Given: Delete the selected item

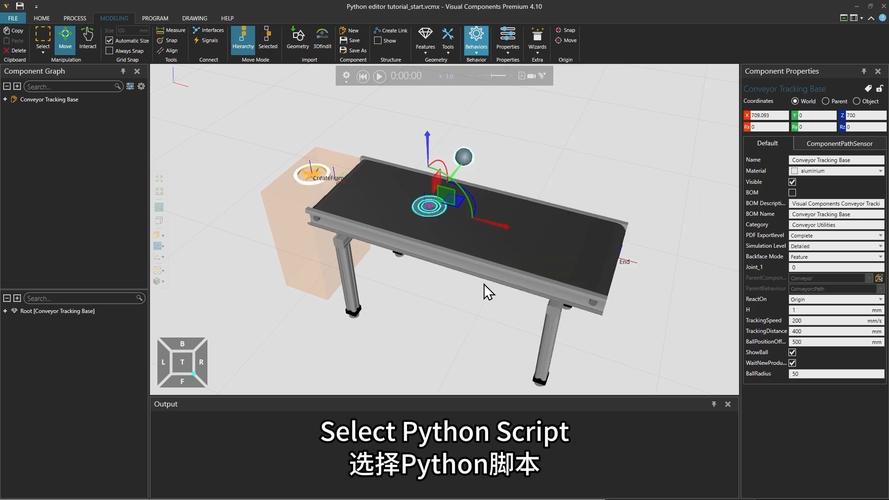Looking at the screenshot, I should point(15,50).
